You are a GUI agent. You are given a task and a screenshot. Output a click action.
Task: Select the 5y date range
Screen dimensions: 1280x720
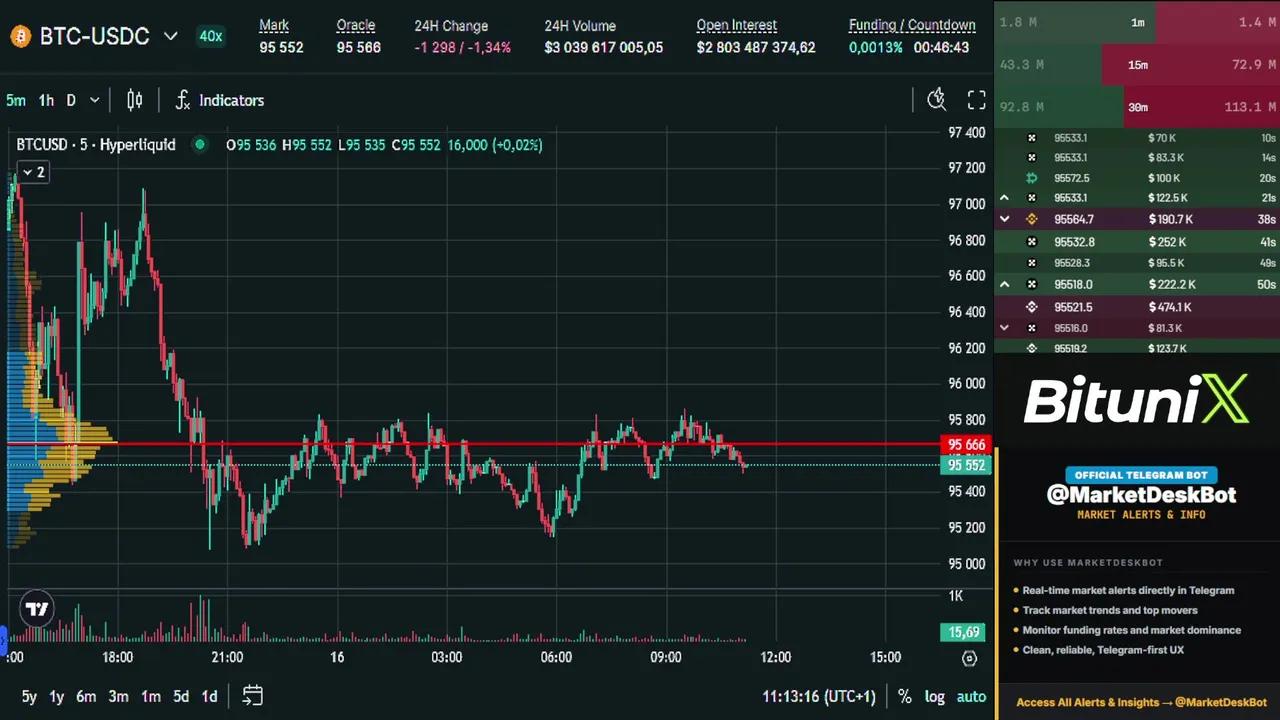(29, 696)
